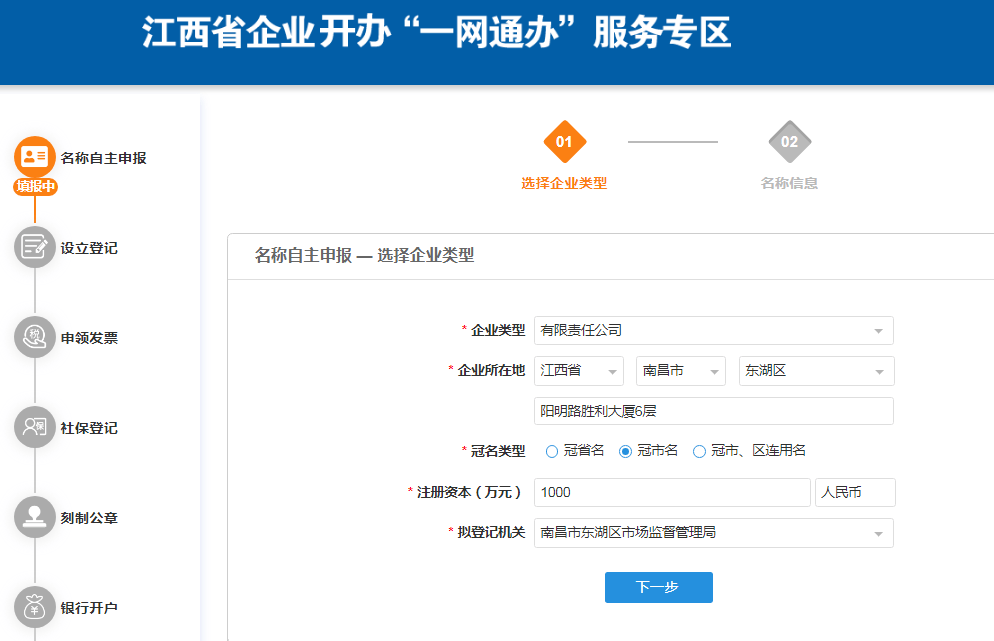The width and height of the screenshot is (994, 641).
Task: Click the 社保登记 sidebar icon
Action: 33,427
